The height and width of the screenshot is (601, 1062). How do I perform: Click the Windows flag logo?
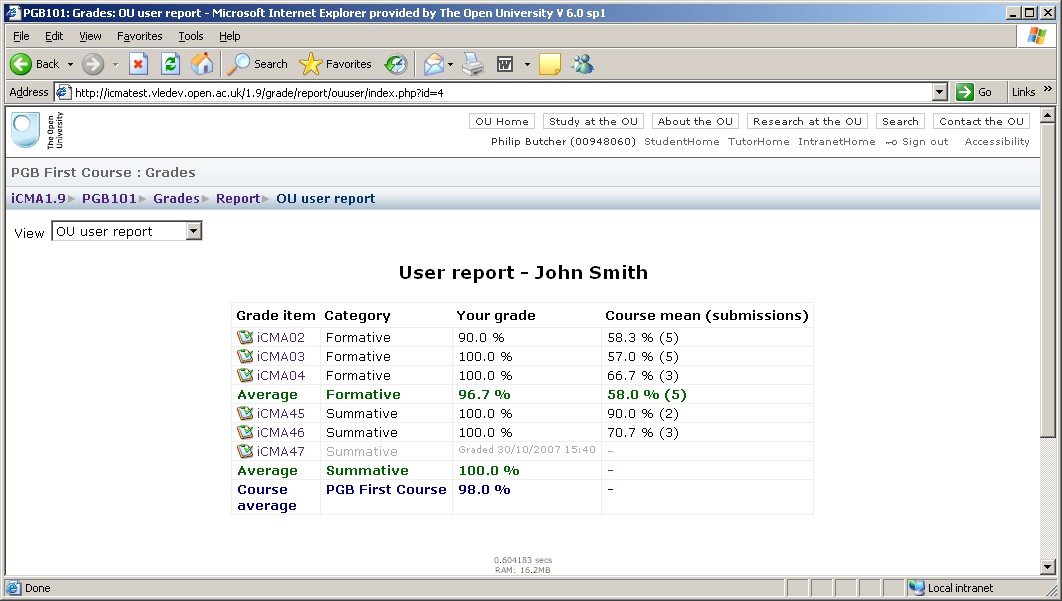pos(1036,36)
